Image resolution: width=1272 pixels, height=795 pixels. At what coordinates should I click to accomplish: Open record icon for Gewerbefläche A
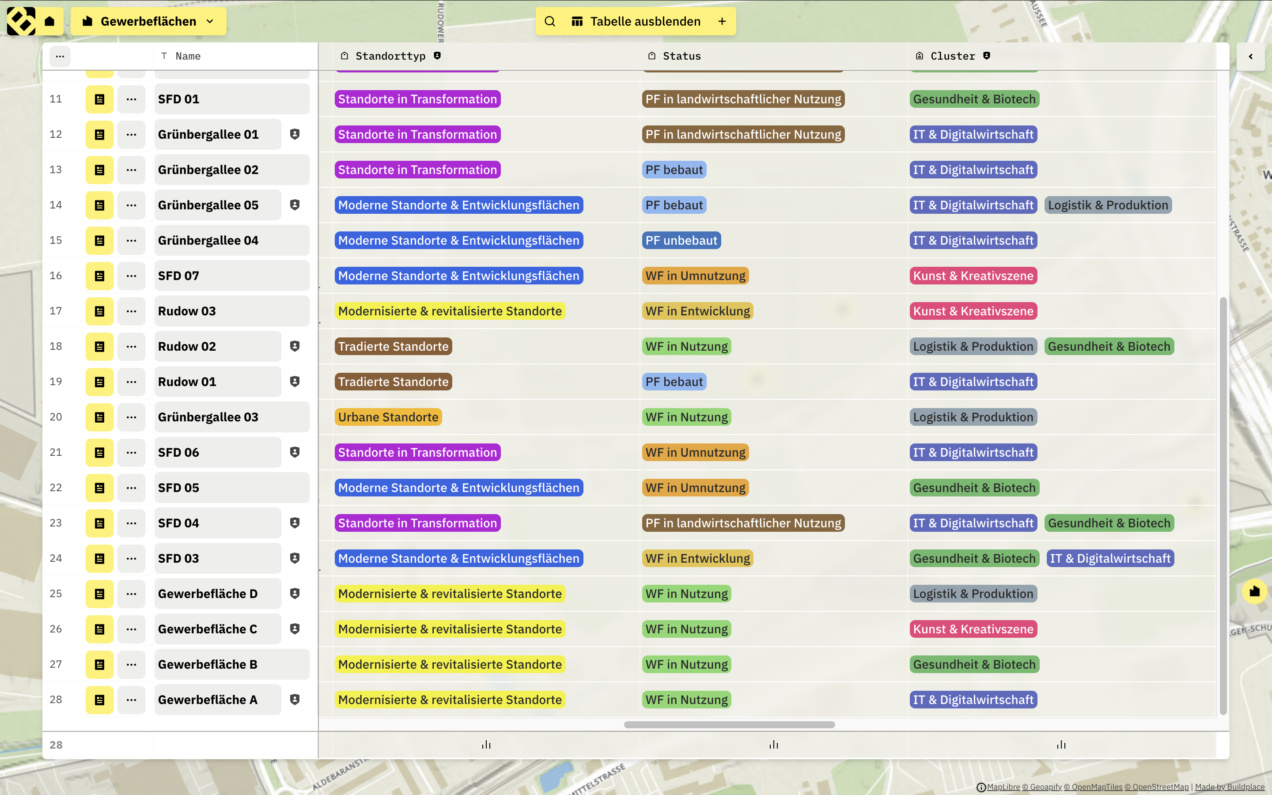99,700
